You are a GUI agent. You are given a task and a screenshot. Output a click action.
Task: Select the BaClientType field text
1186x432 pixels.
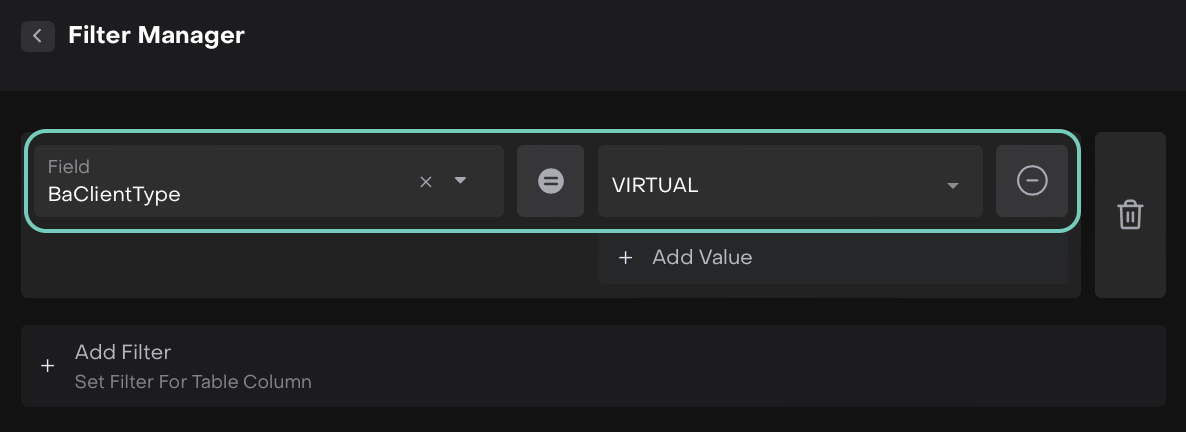pyautogui.click(x=114, y=195)
